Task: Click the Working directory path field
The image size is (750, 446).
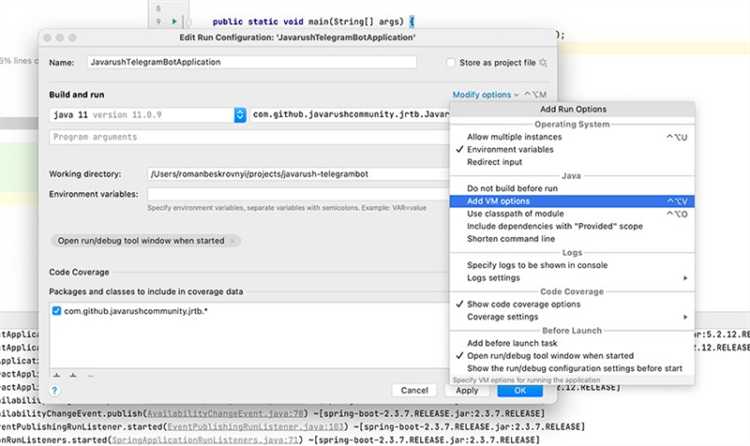Action: coord(298,174)
